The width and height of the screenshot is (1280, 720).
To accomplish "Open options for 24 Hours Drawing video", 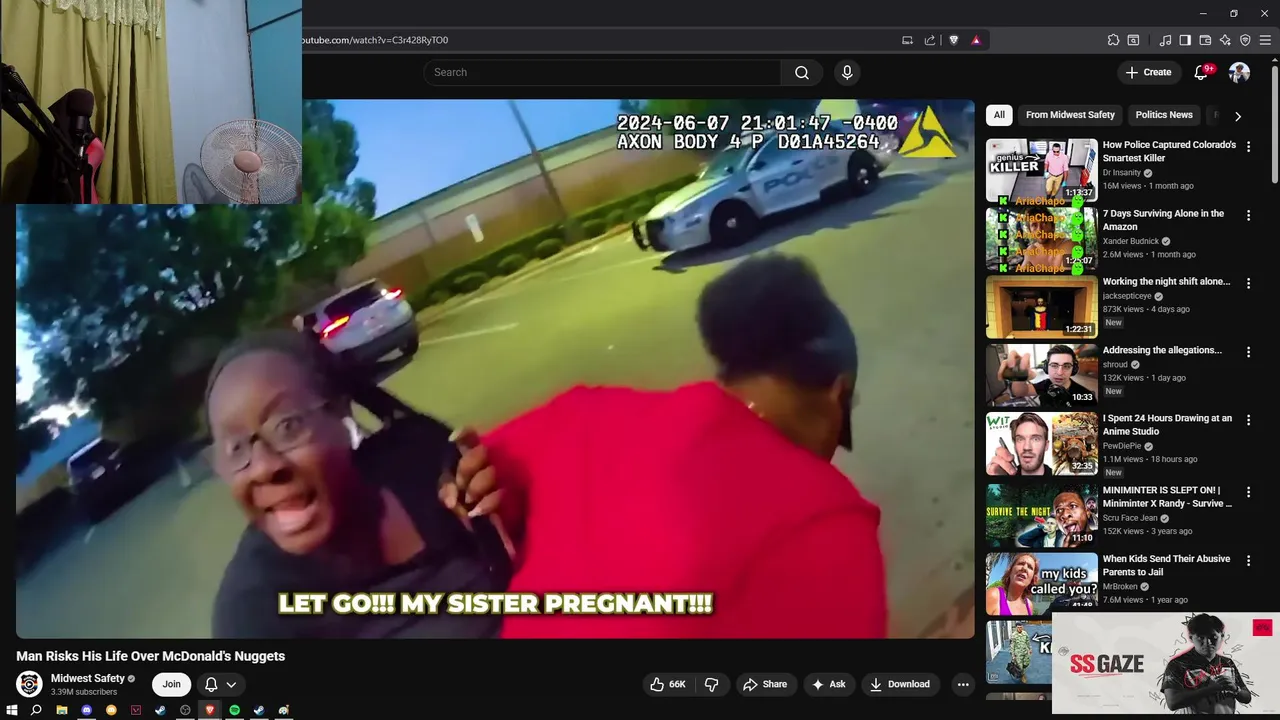I will click(1248, 421).
